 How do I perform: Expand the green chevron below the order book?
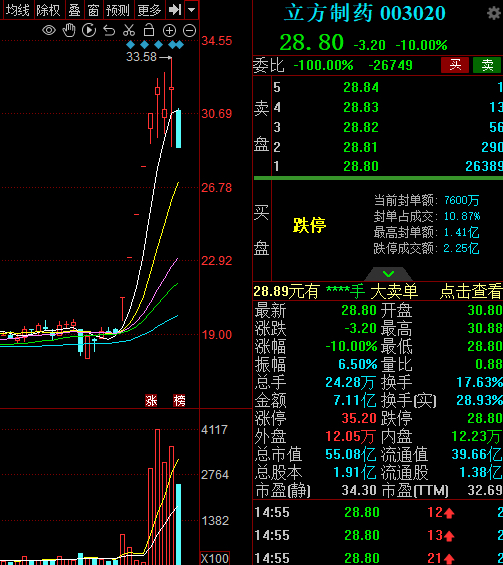click(x=388, y=274)
